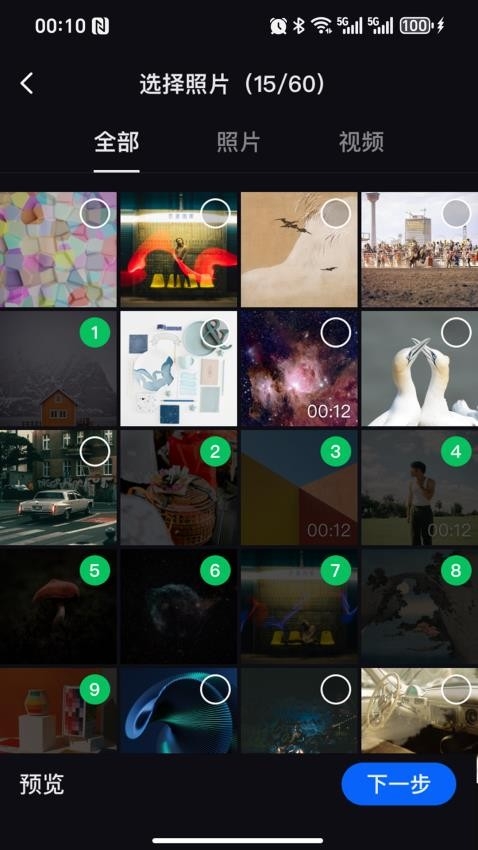Select the white vintage car street photo
Viewport: 478px width, 850px height.
(95, 452)
